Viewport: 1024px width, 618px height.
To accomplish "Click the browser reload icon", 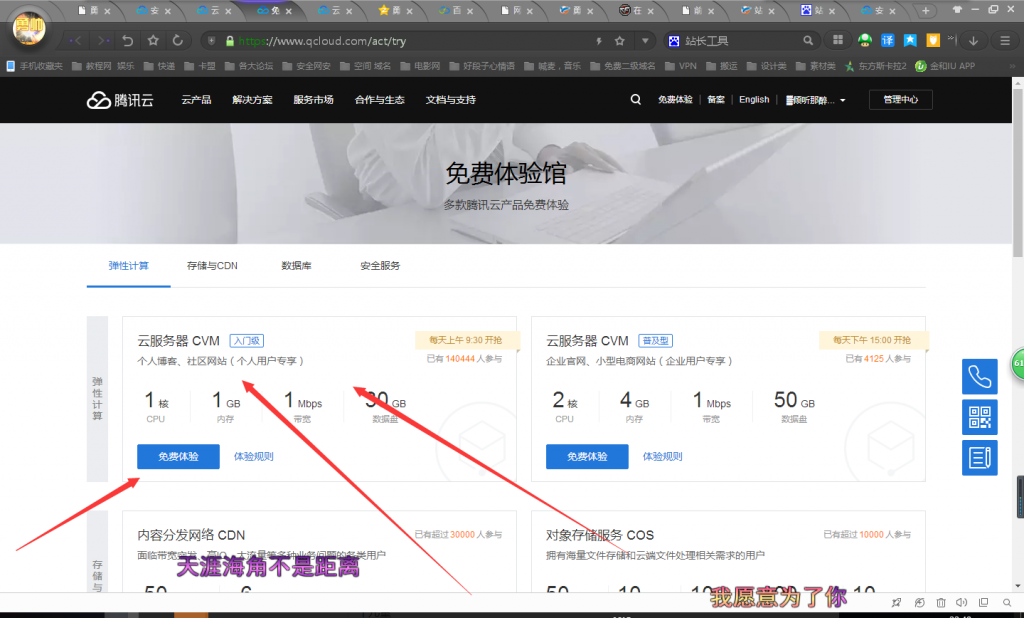I will tap(178, 41).
